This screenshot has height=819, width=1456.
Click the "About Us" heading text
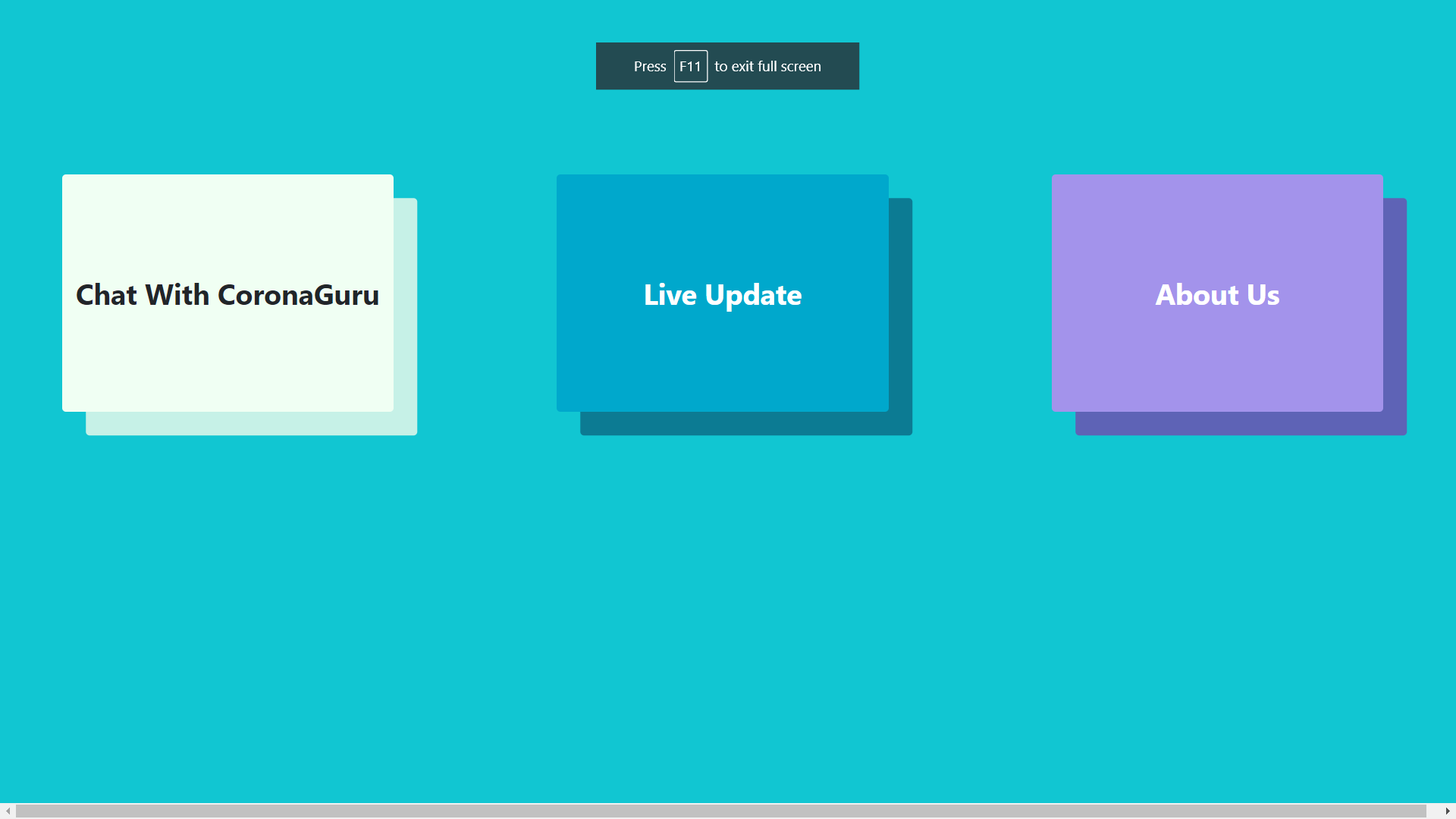1217,295
